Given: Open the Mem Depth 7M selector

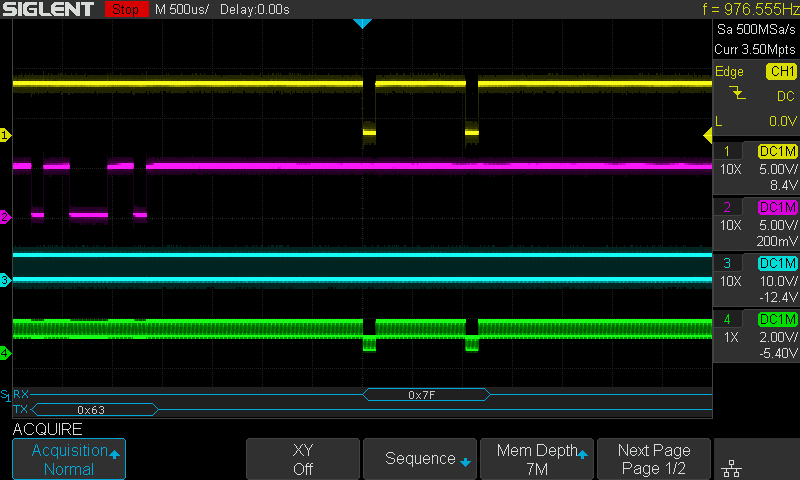Looking at the screenshot, I should point(537,459).
